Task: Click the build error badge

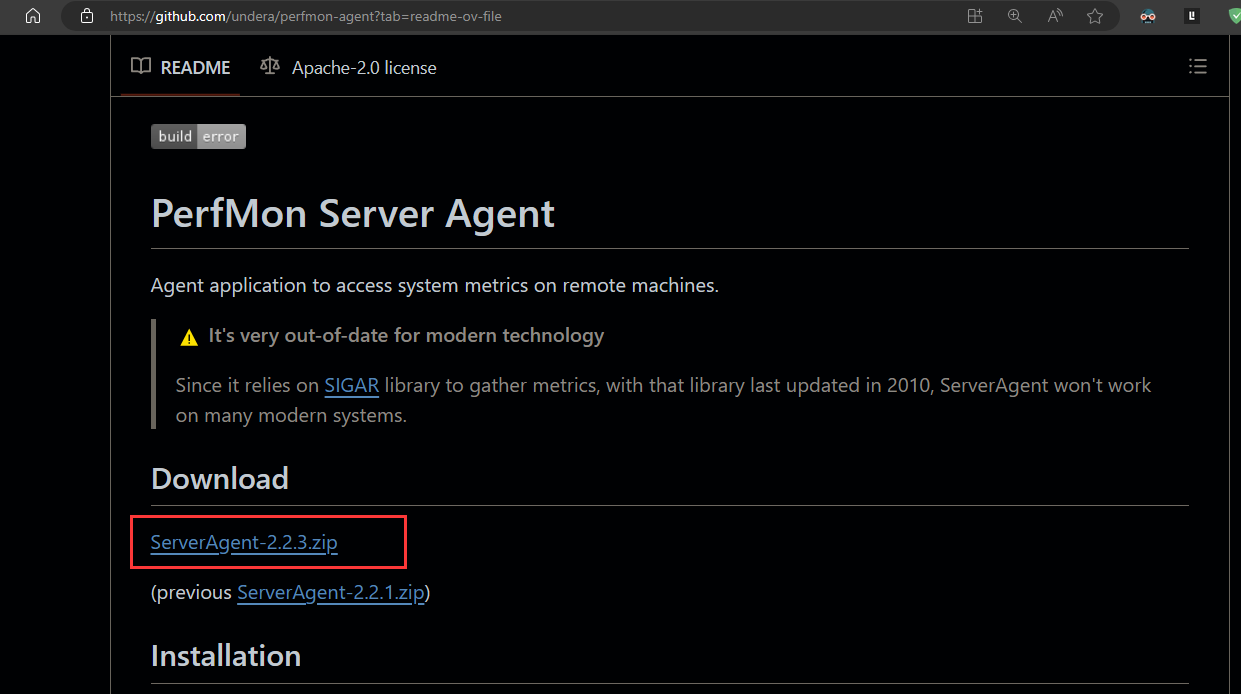Action: click(198, 137)
